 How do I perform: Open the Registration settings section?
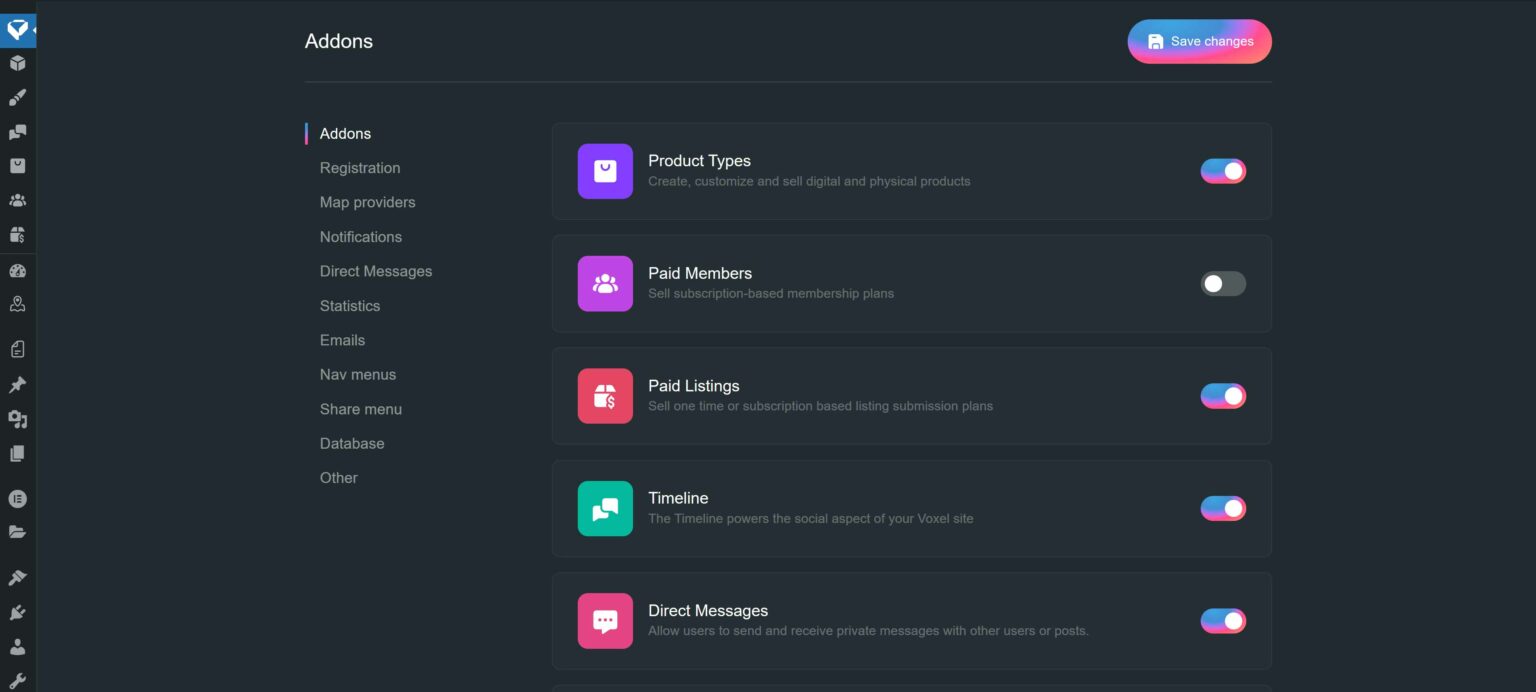pos(360,167)
